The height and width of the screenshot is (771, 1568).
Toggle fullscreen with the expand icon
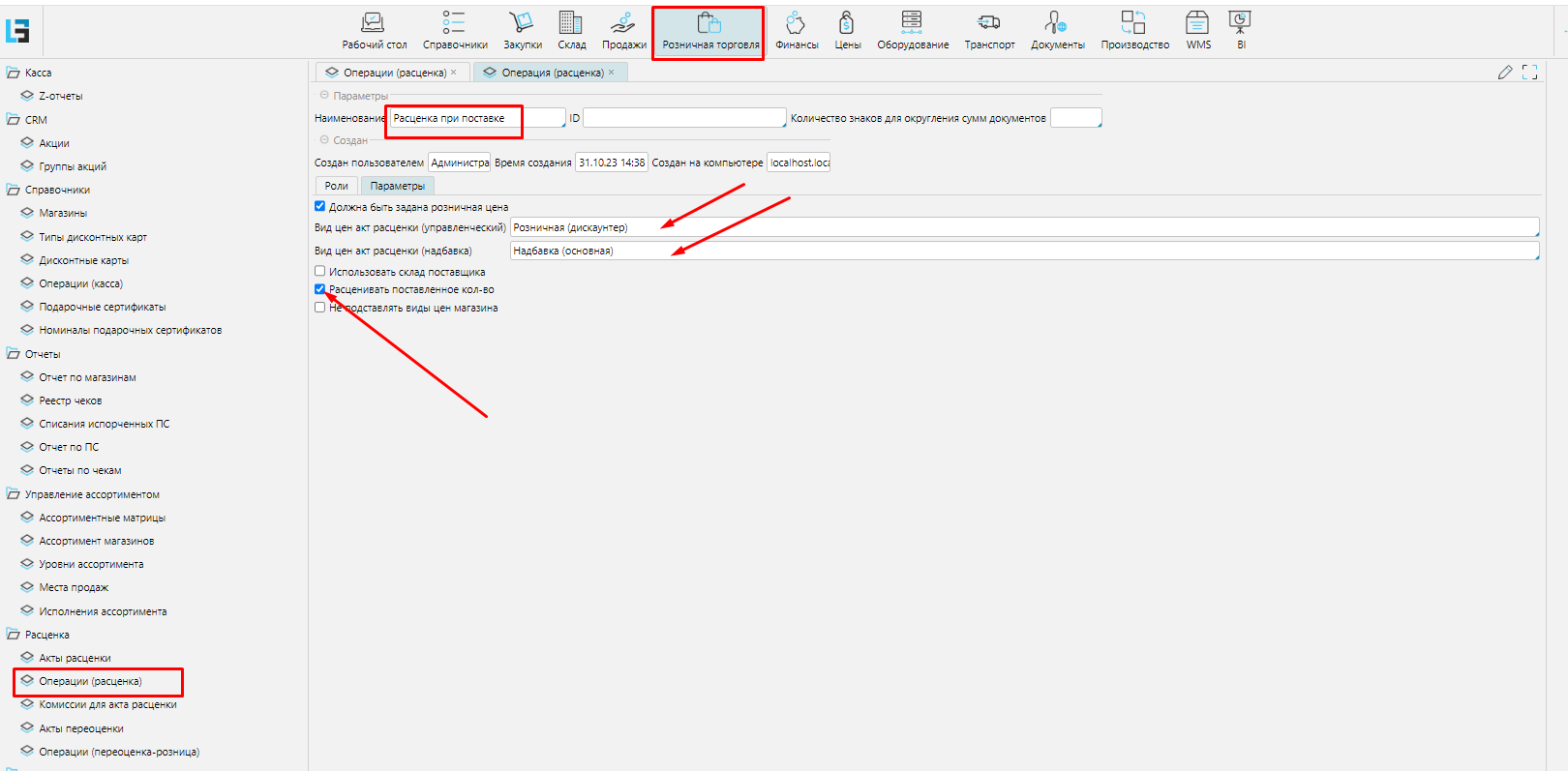tap(1529, 73)
